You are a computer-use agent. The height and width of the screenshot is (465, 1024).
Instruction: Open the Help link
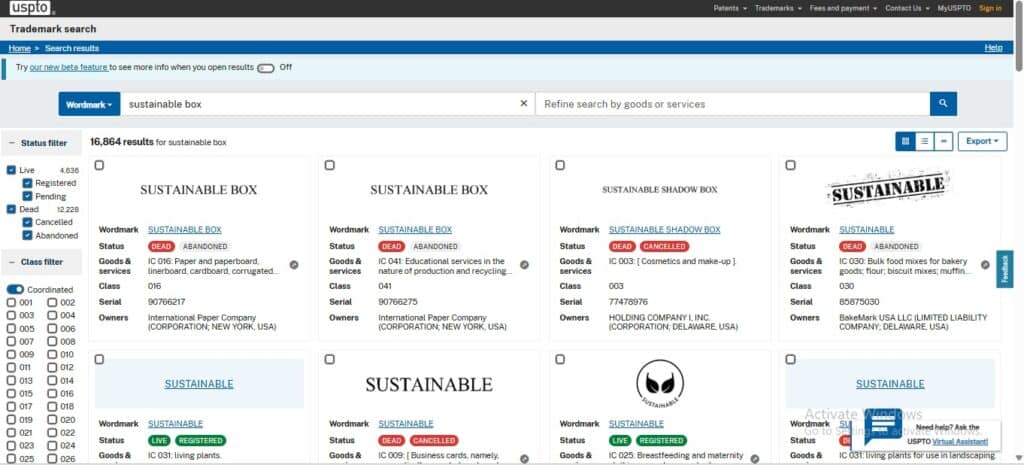tap(993, 48)
